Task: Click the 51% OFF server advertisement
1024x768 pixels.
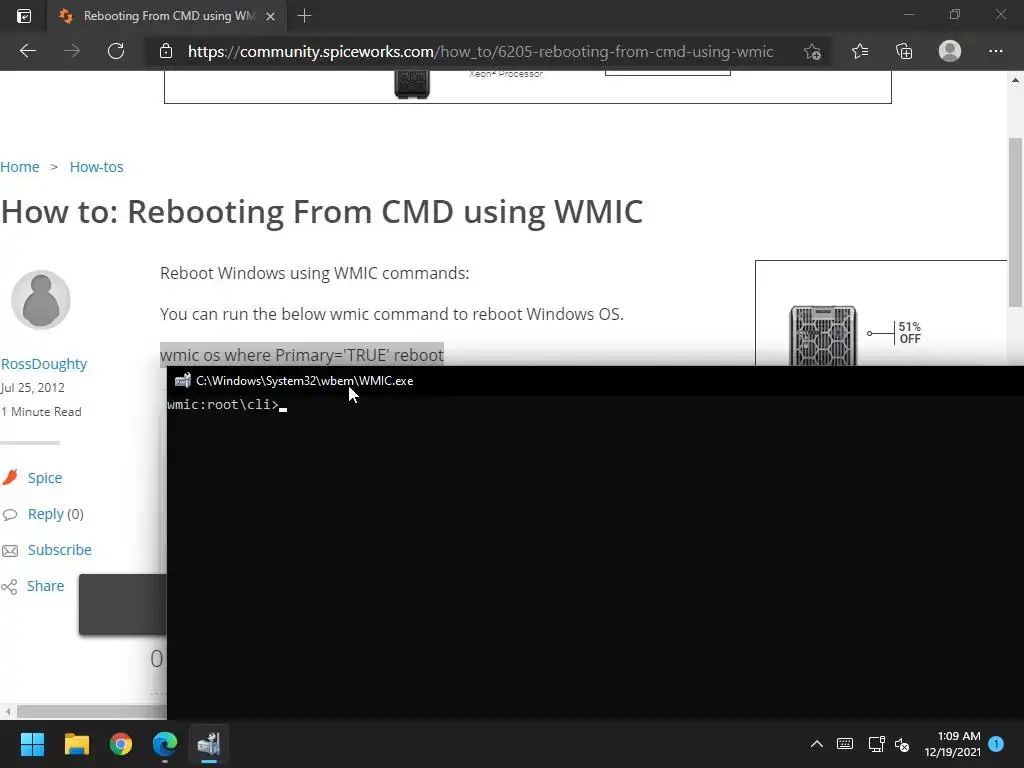Action: [881, 313]
